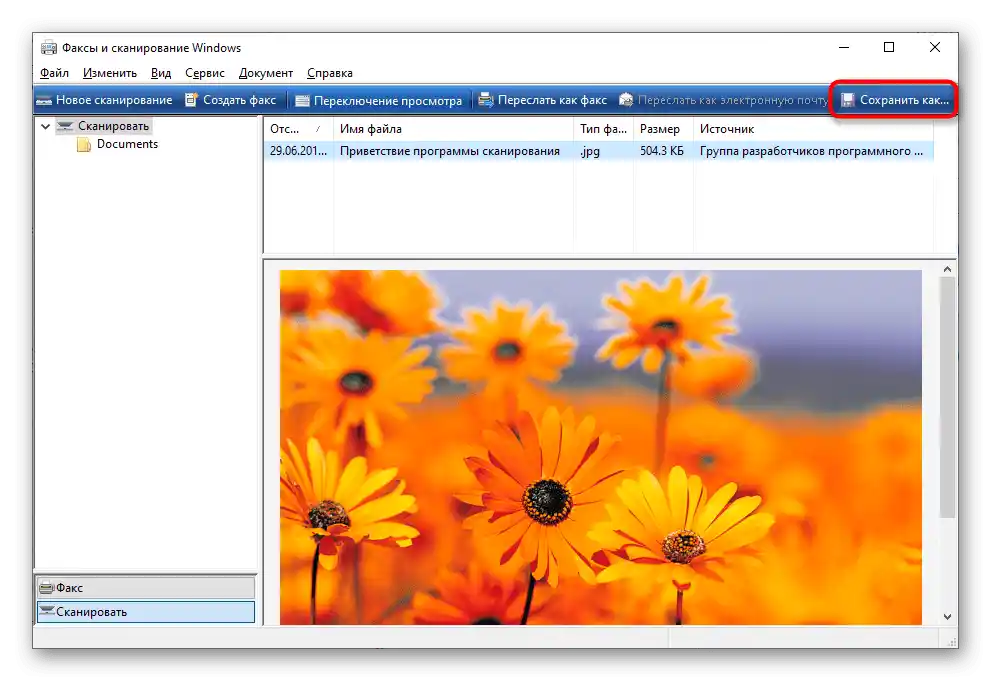Screen dimensions: 991x681
Task: Click the flower preview image
Action: [600, 447]
